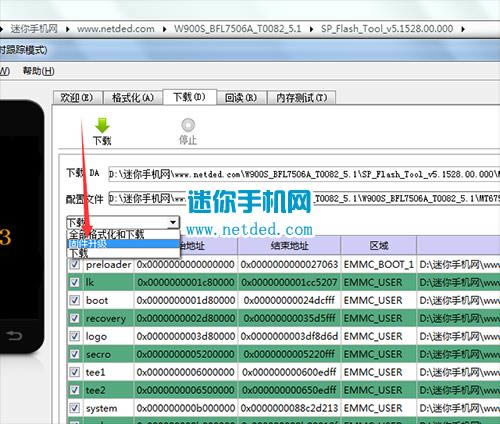
Task: Click the lk row EMMC_USER region cell
Action: 379,283
